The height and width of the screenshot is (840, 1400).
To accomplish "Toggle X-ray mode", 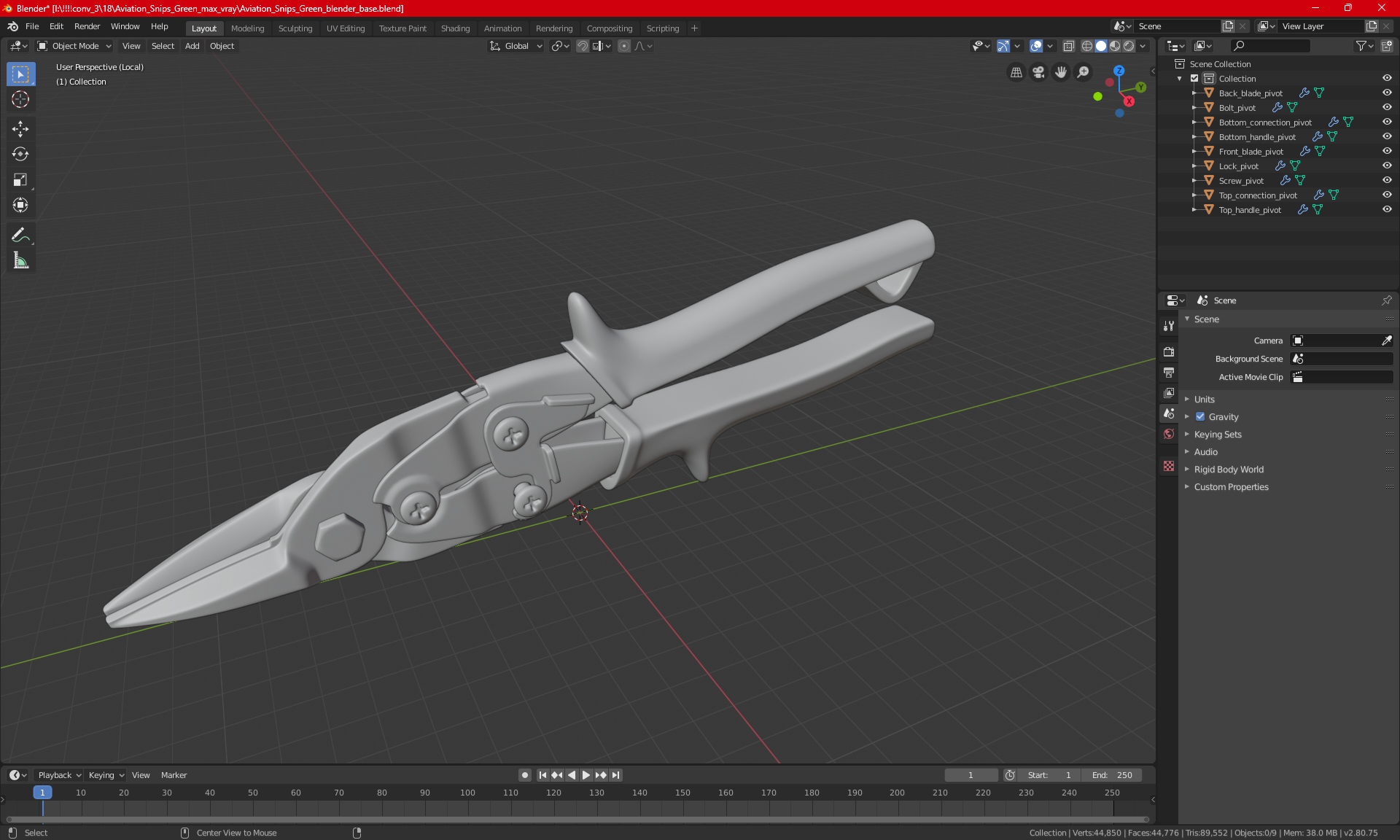I will point(1068,46).
